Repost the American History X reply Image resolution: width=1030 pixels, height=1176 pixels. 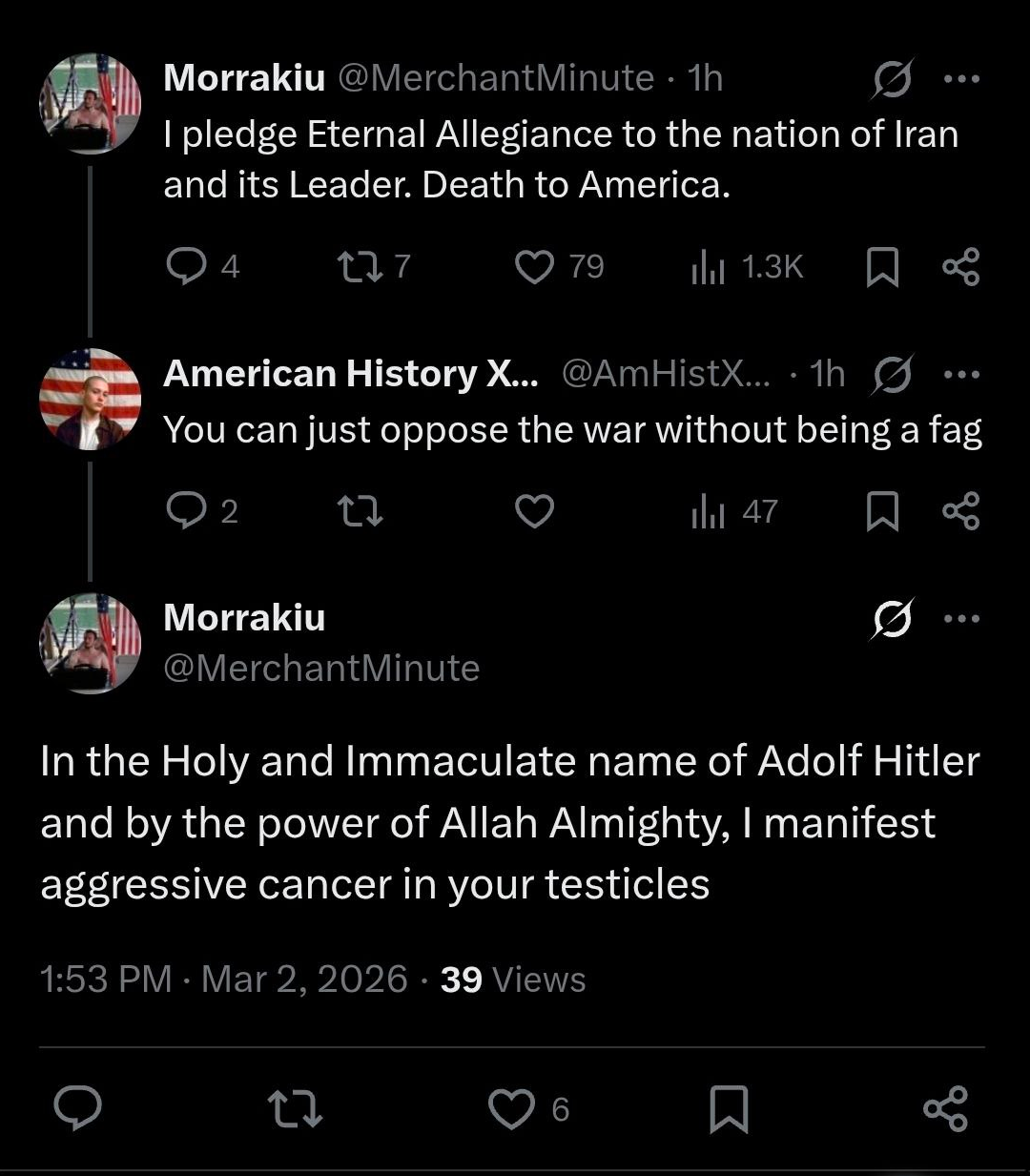361,512
